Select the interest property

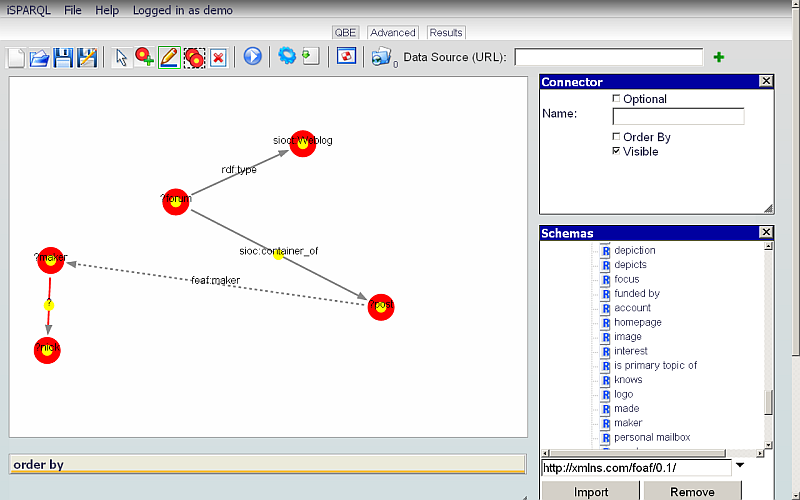[x=631, y=351]
